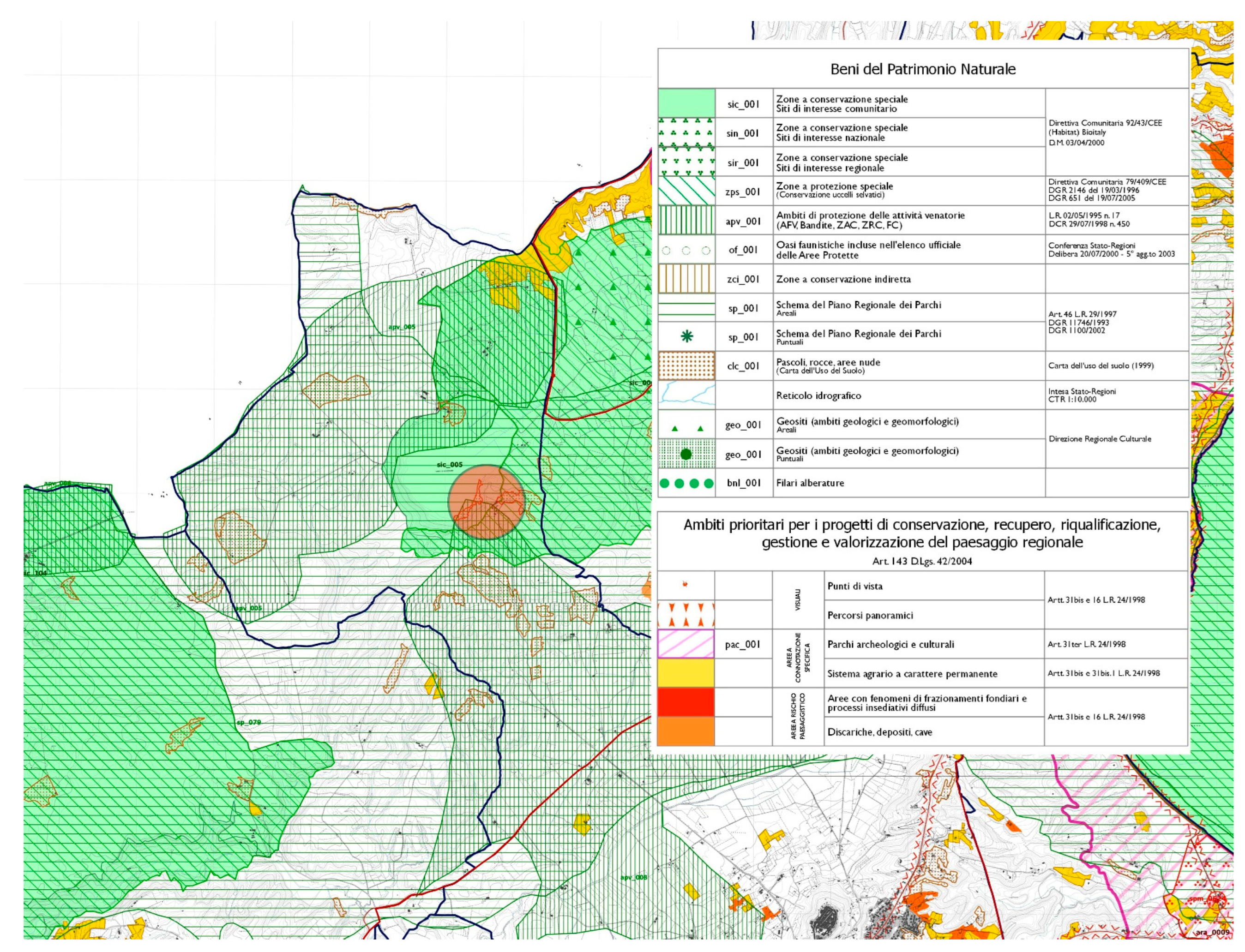Image resolution: width=1245 pixels, height=952 pixels.
Task: Click the zci_001 brown vertical lines swatch
Action: tap(686, 279)
